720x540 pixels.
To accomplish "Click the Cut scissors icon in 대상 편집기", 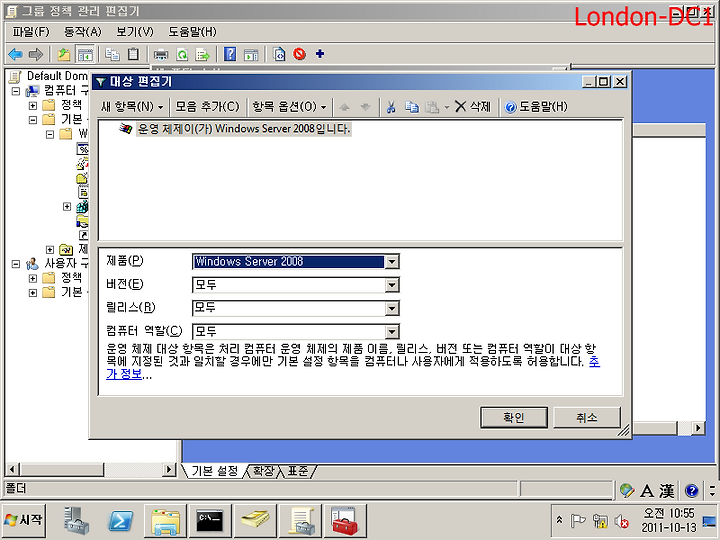I will tap(391, 107).
